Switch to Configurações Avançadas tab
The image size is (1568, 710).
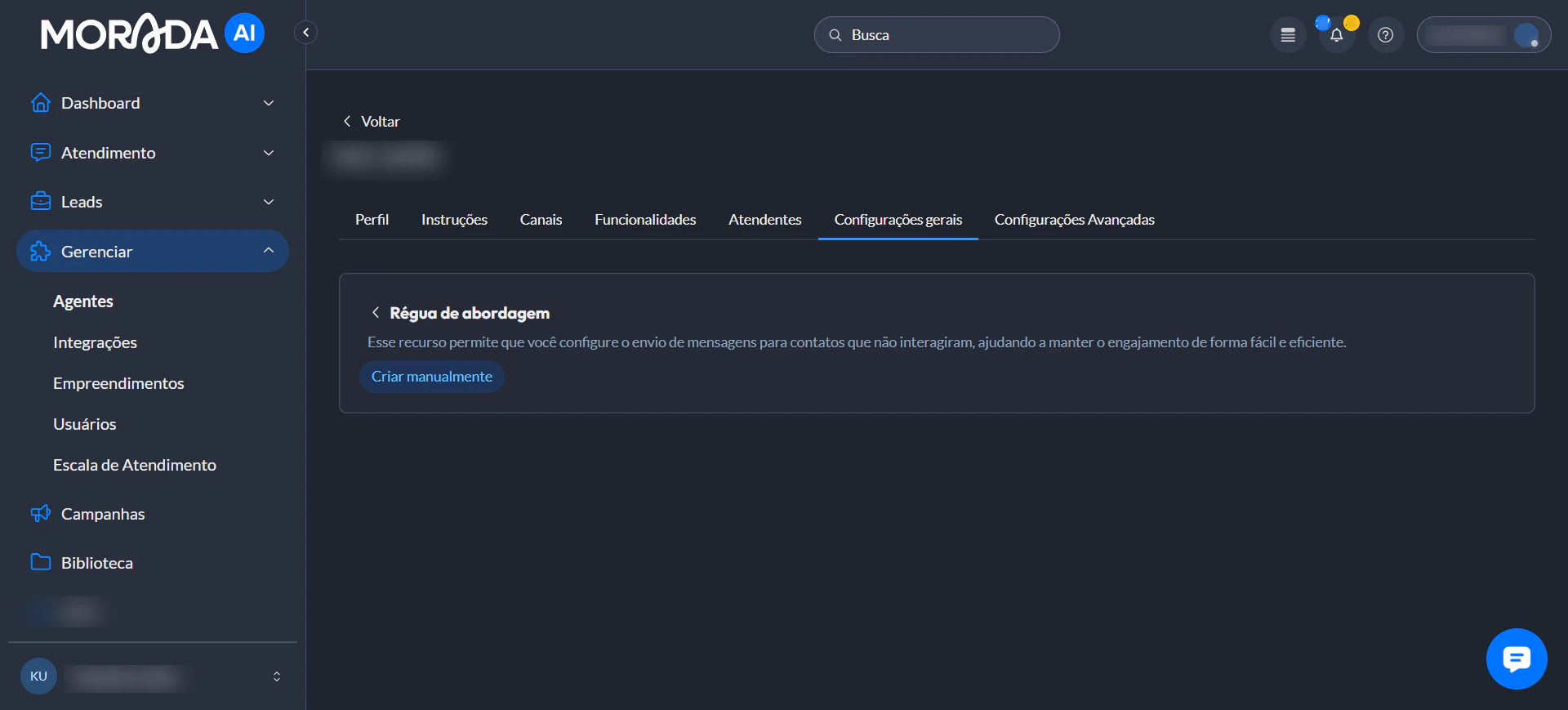(1075, 220)
